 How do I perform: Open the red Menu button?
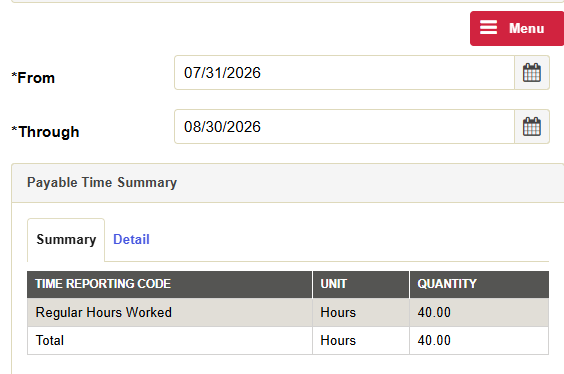tap(517, 28)
